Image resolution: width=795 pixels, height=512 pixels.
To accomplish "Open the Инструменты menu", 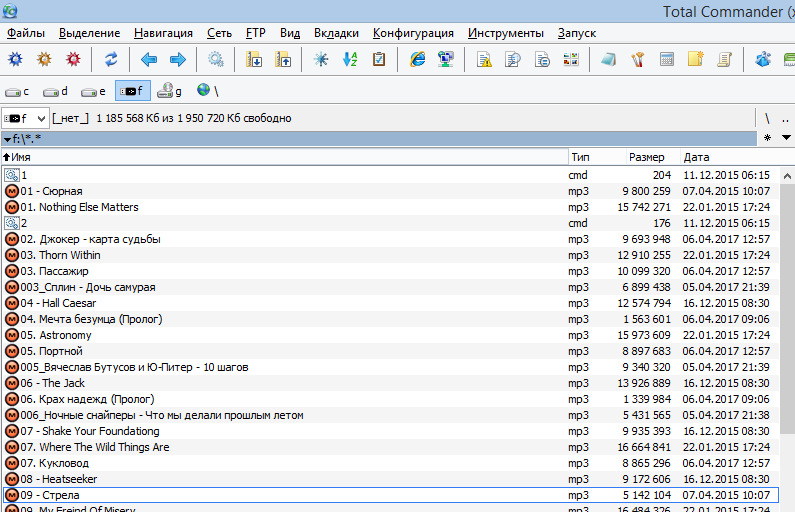I will point(505,33).
